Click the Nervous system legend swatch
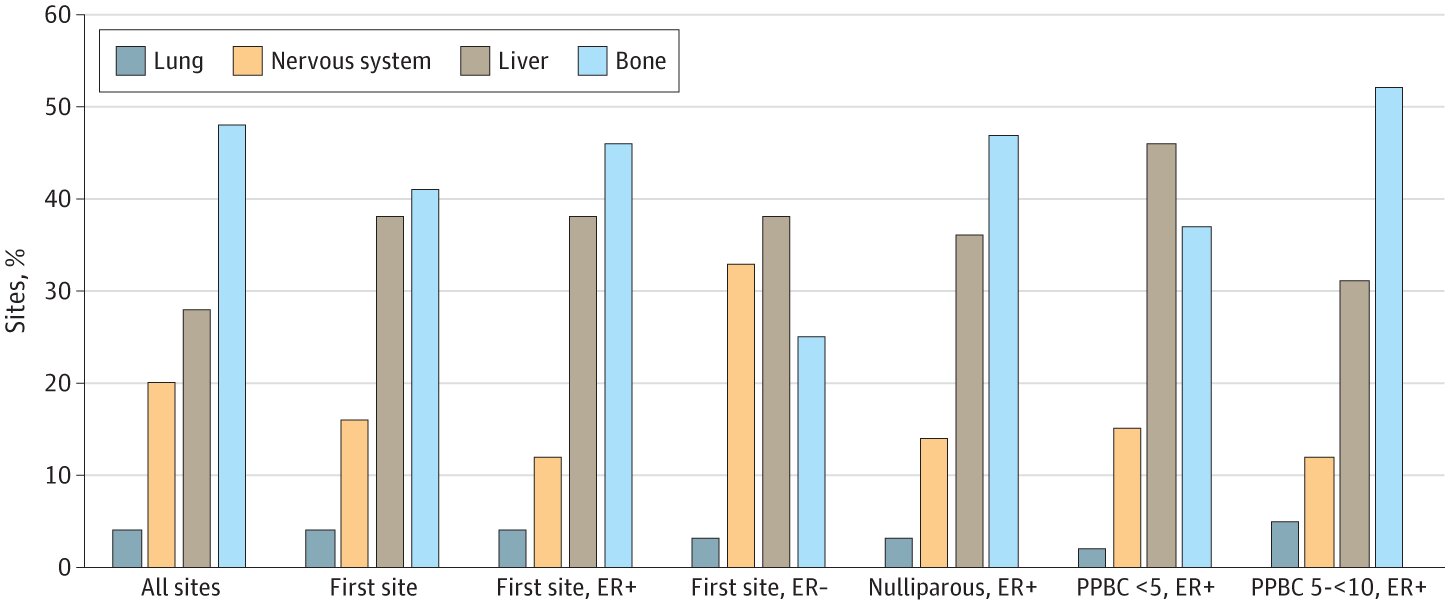This screenshot has height=605, width=1450. pos(249,61)
